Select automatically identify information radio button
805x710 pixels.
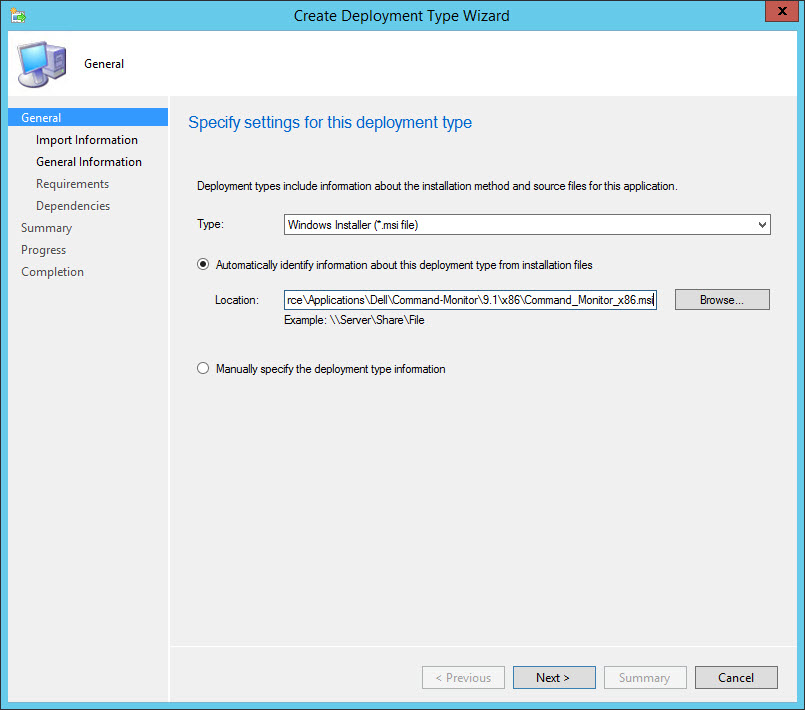click(204, 264)
